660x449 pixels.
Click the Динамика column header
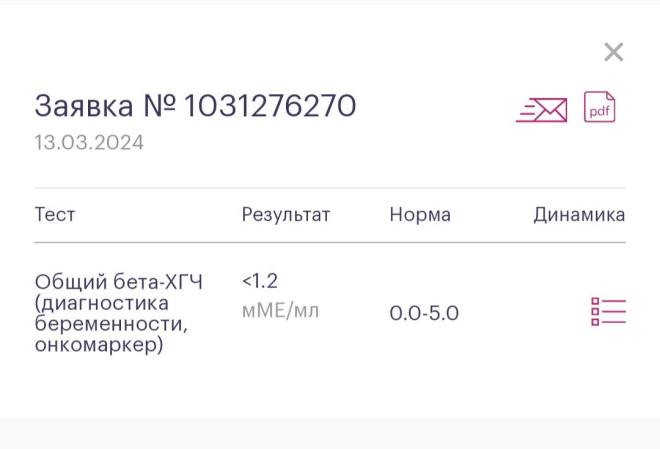(579, 215)
